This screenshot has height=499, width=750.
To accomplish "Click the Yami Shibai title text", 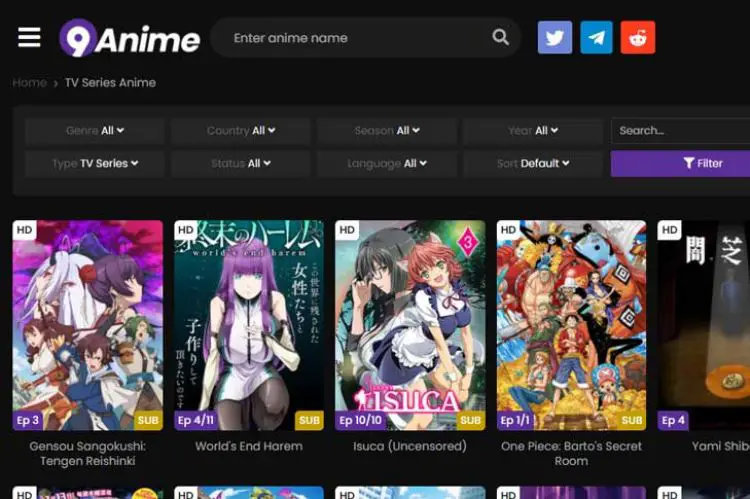I will [720, 446].
